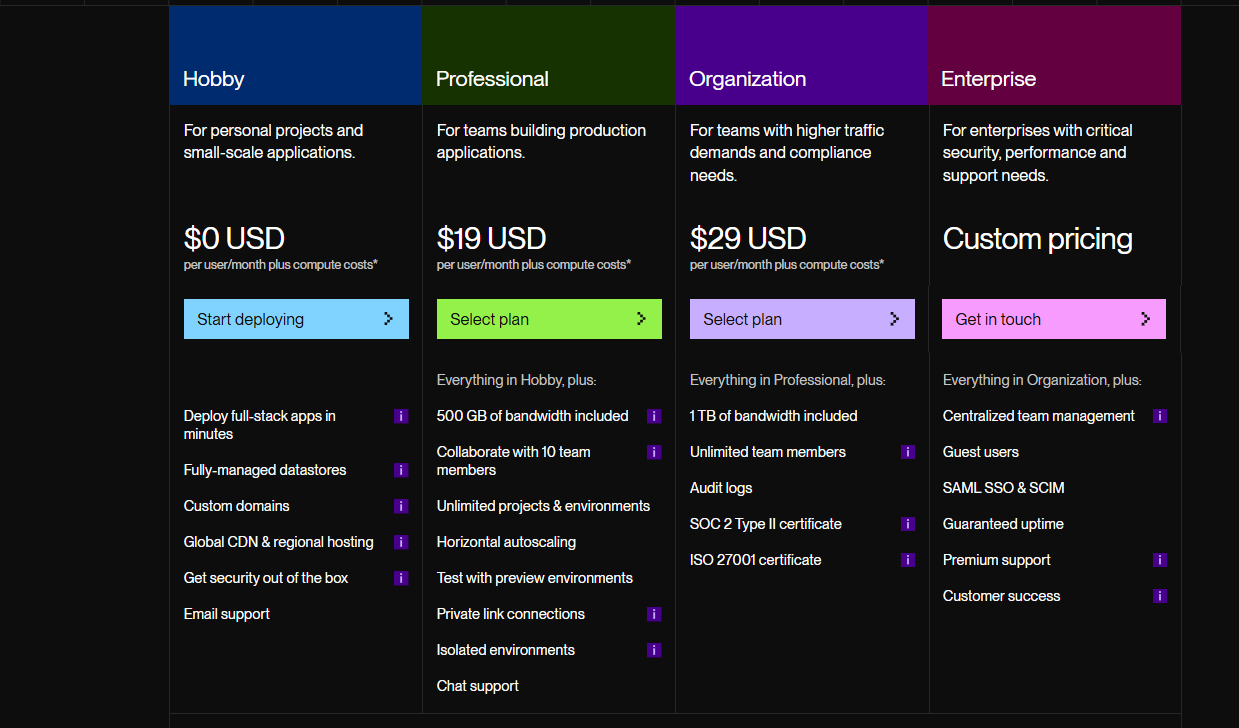
Task: Click info icon next to Fully-managed datastores
Action: coord(401,470)
